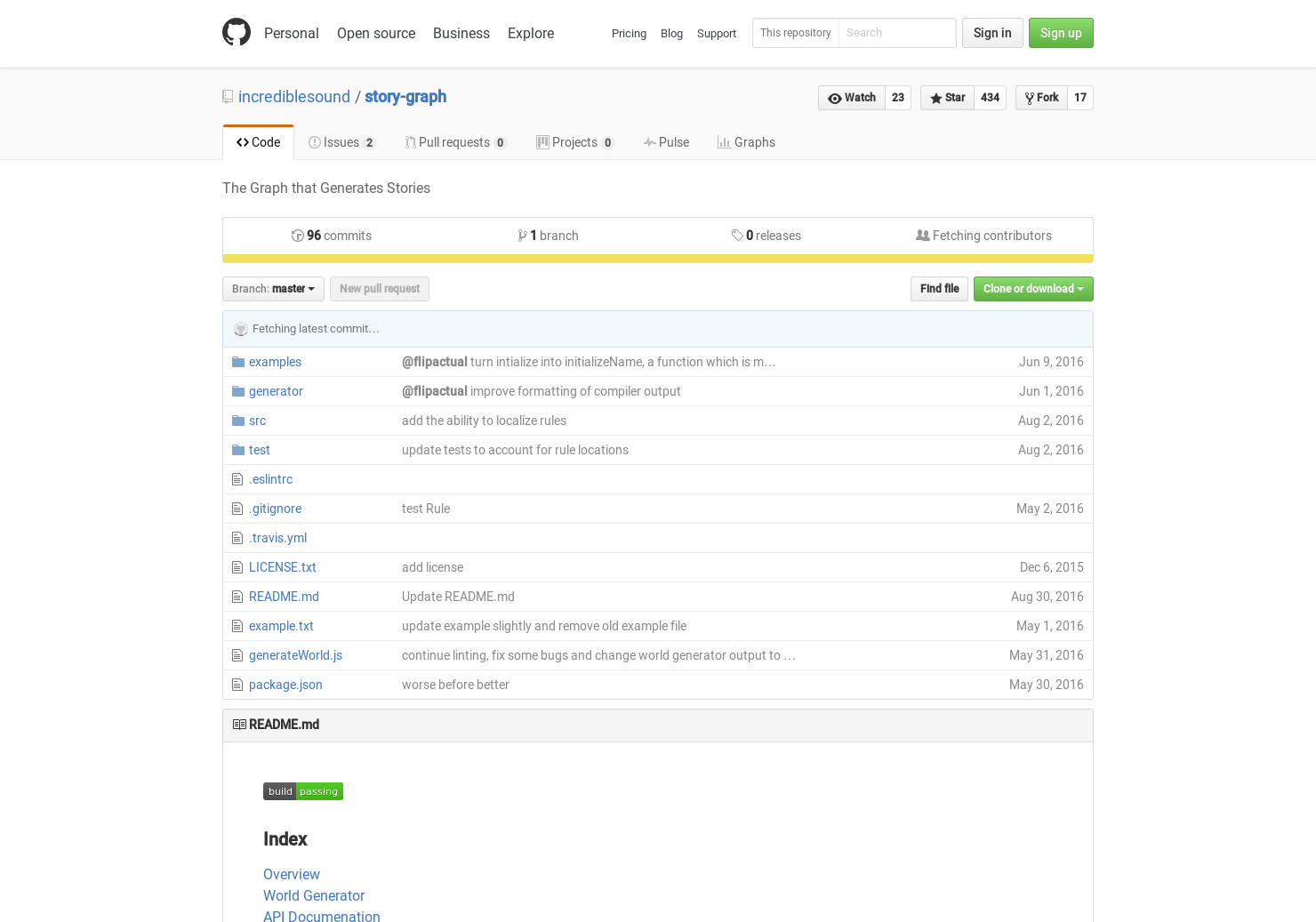This screenshot has height=922, width=1316.
Task: Click the .travis.yml file icon
Action: point(237,538)
